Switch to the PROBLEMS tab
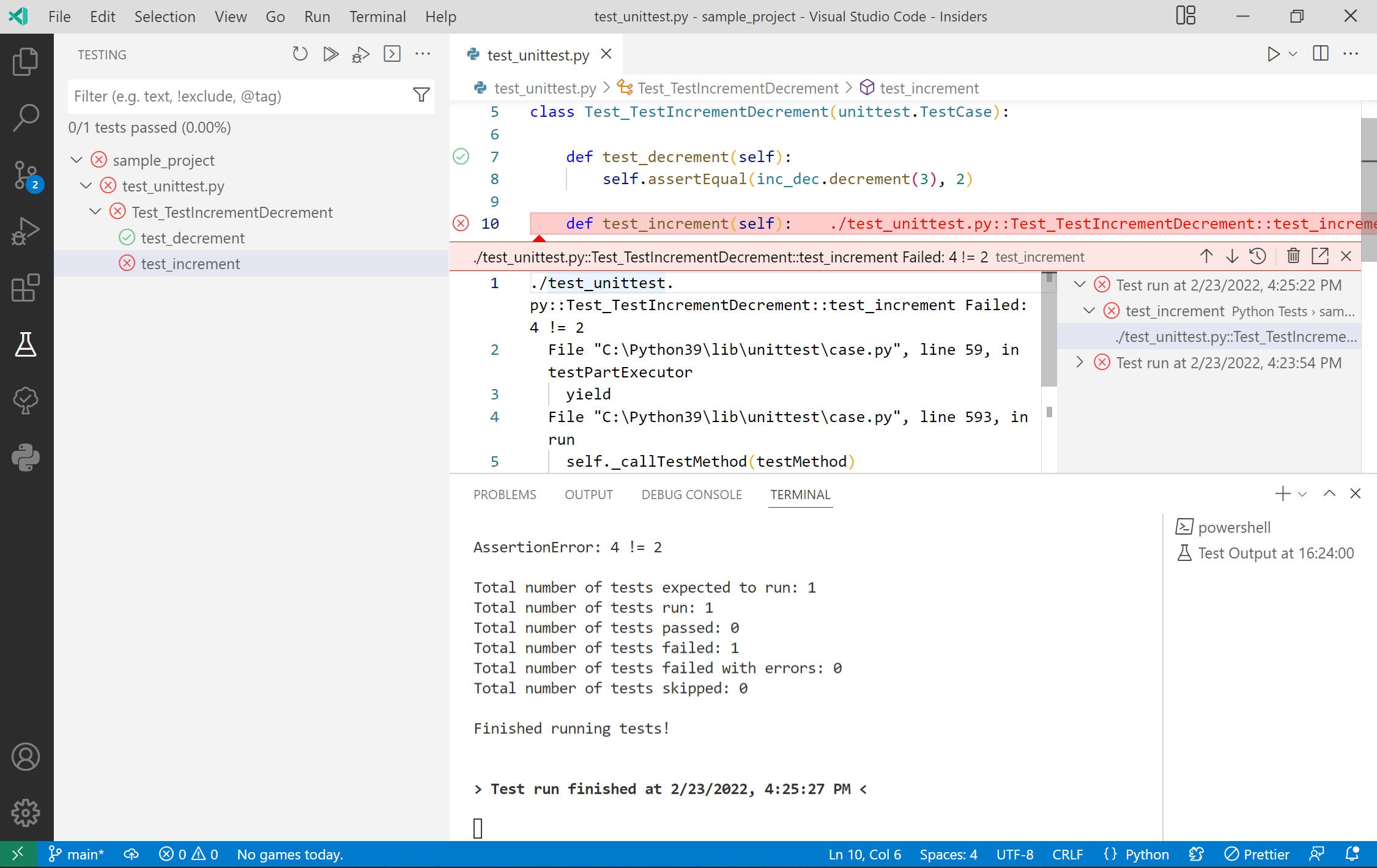This screenshot has width=1377, height=868. pos(505,494)
